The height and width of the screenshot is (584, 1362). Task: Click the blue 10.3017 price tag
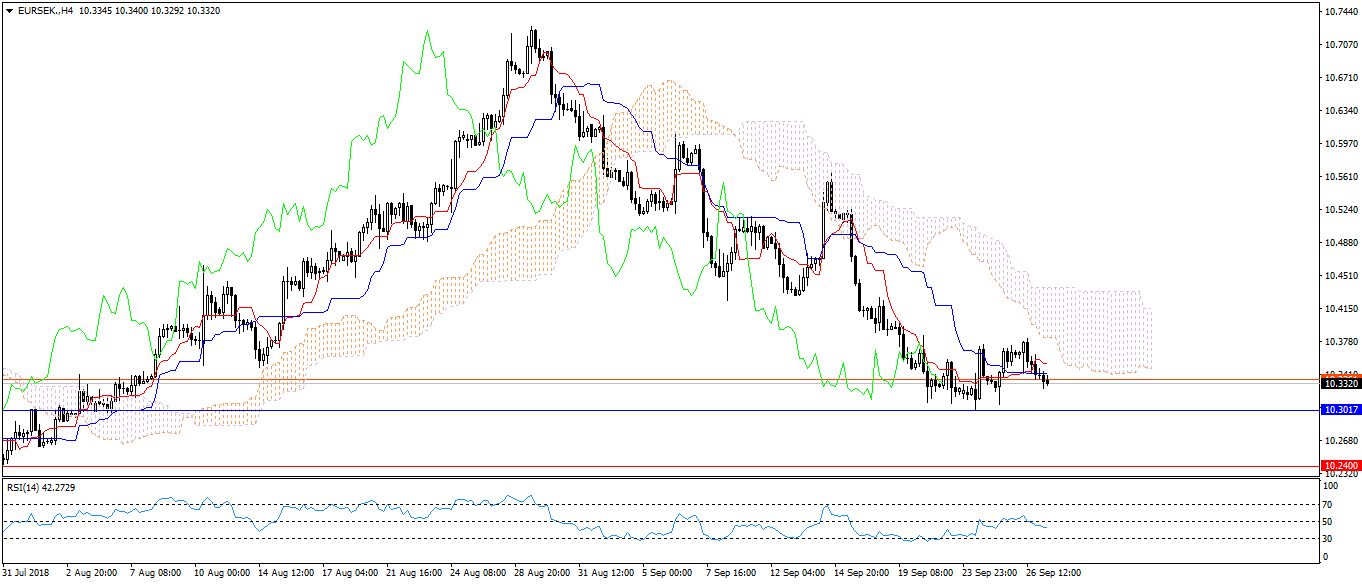pos(1340,410)
